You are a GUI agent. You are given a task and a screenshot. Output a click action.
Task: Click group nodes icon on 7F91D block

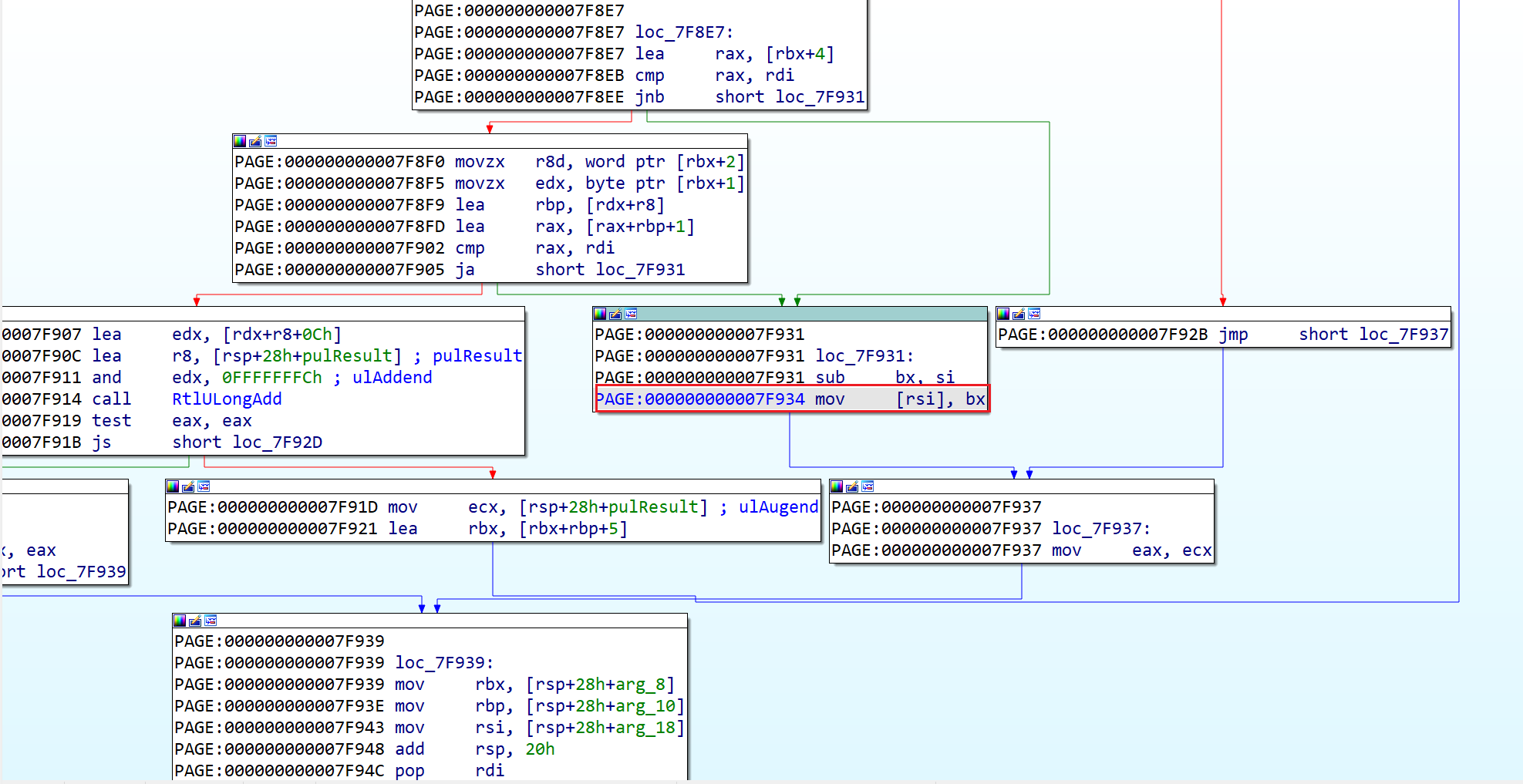coord(204,486)
